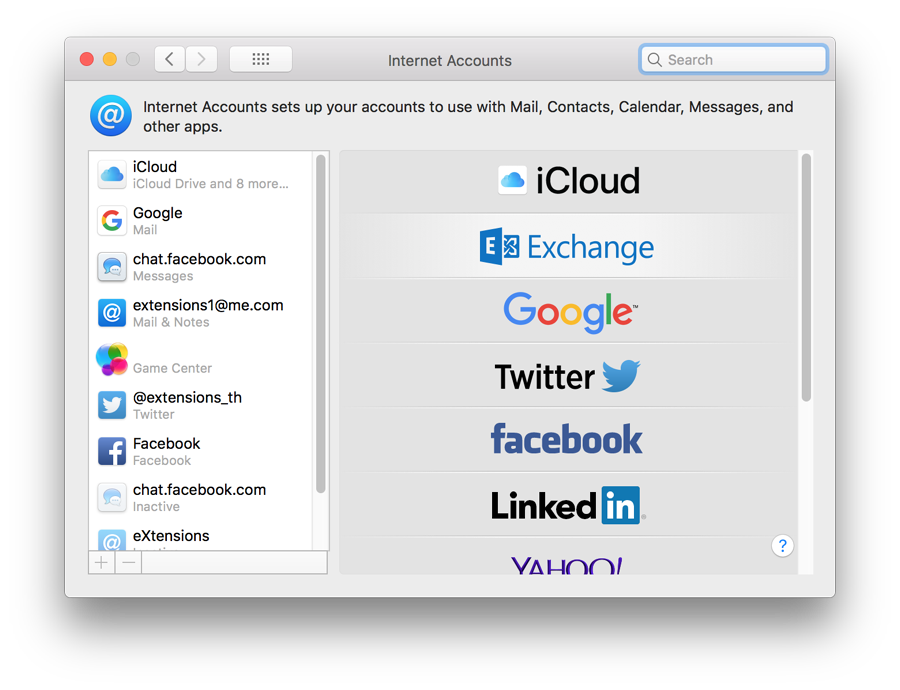Select the Game Center label text
Image resolution: width=900 pixels, height=690 pixels.
(172, 369)
